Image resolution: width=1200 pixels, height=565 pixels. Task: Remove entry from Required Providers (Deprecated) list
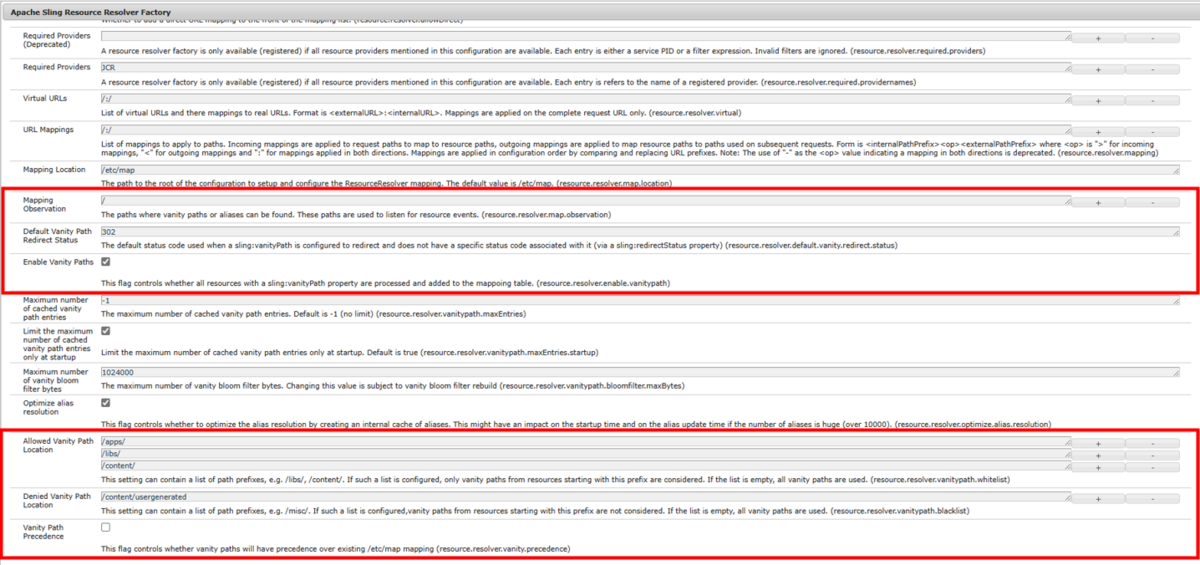1152,38
